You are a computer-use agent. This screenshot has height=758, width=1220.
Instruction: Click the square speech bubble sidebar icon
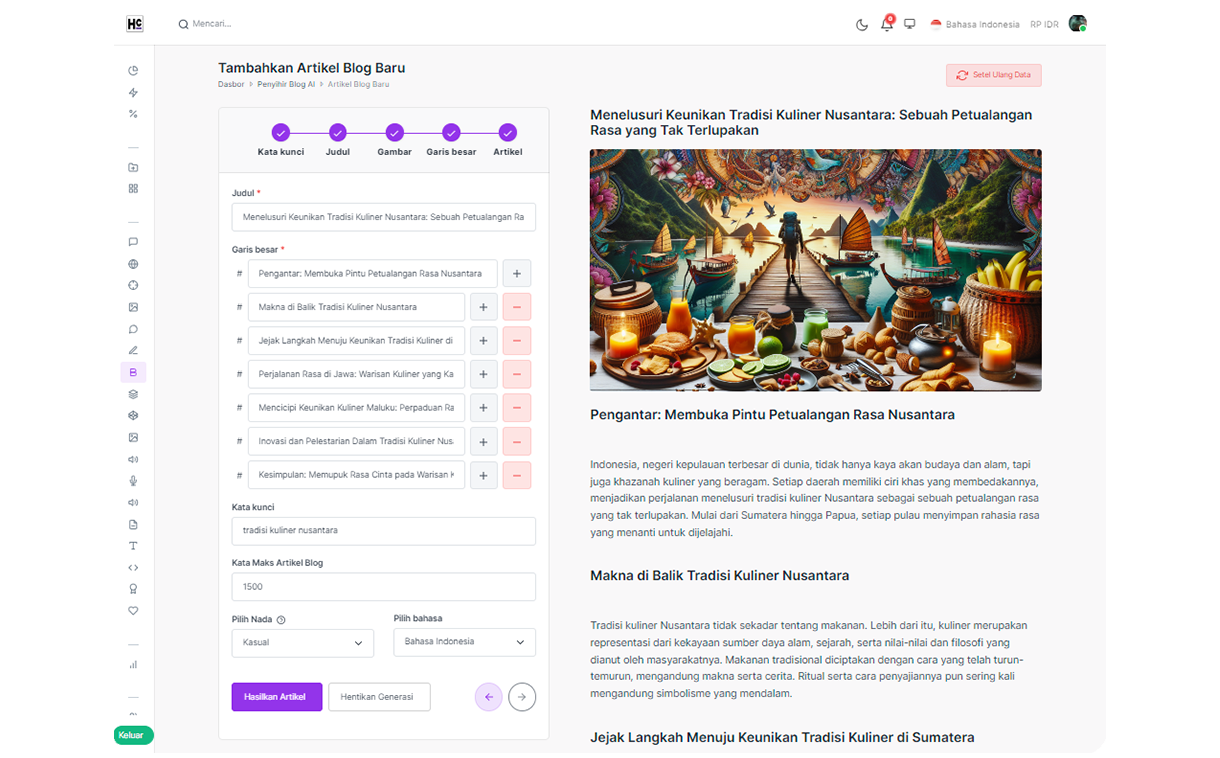pos(133,242)
